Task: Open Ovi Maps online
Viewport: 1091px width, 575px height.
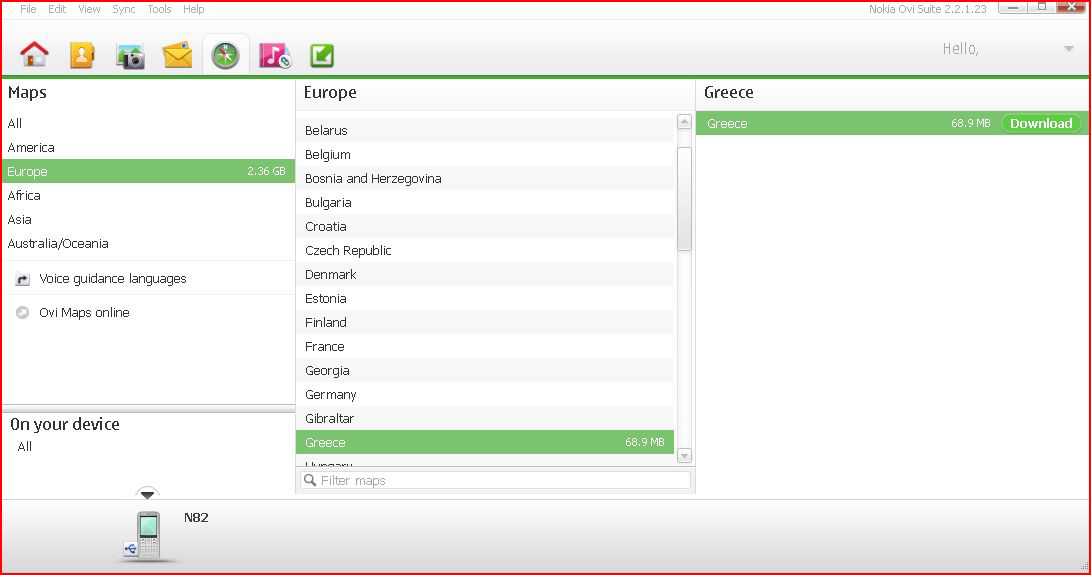Action: [x=84, y=313]
